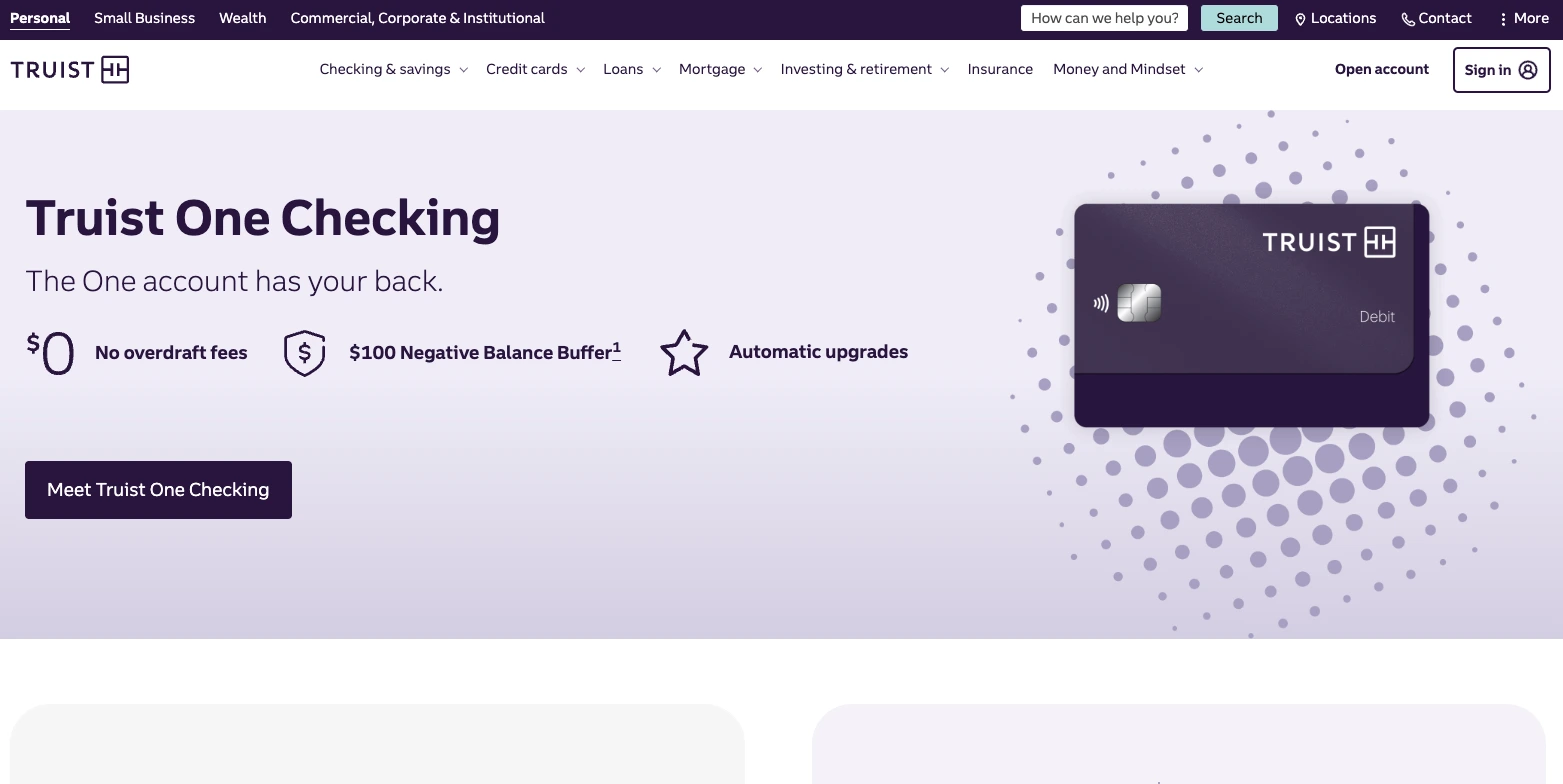Open the Locations link text

click(1343, 18)
